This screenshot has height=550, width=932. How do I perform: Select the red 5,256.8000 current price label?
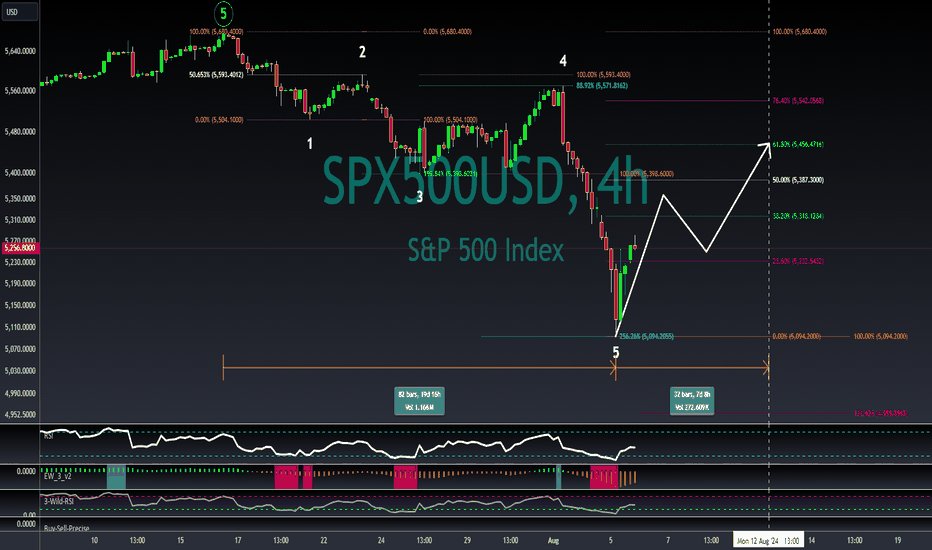[20, 248]
